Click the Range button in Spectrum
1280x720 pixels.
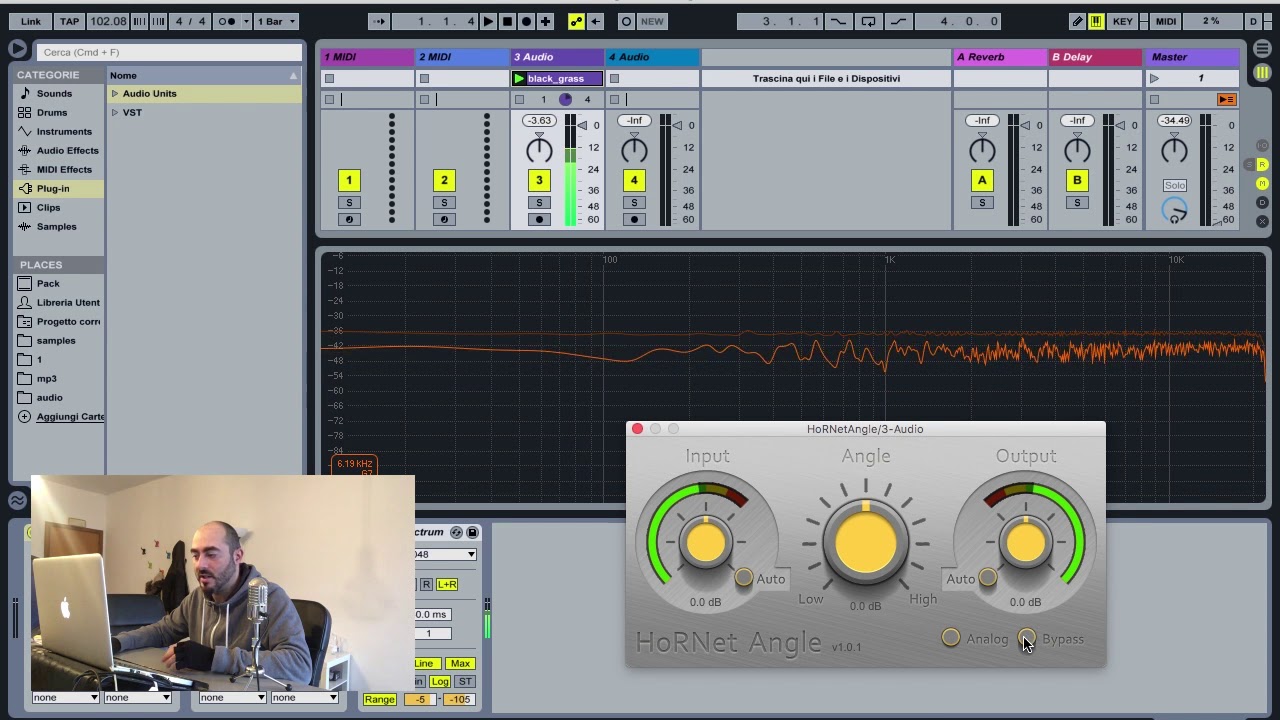(x=379, y=699)
